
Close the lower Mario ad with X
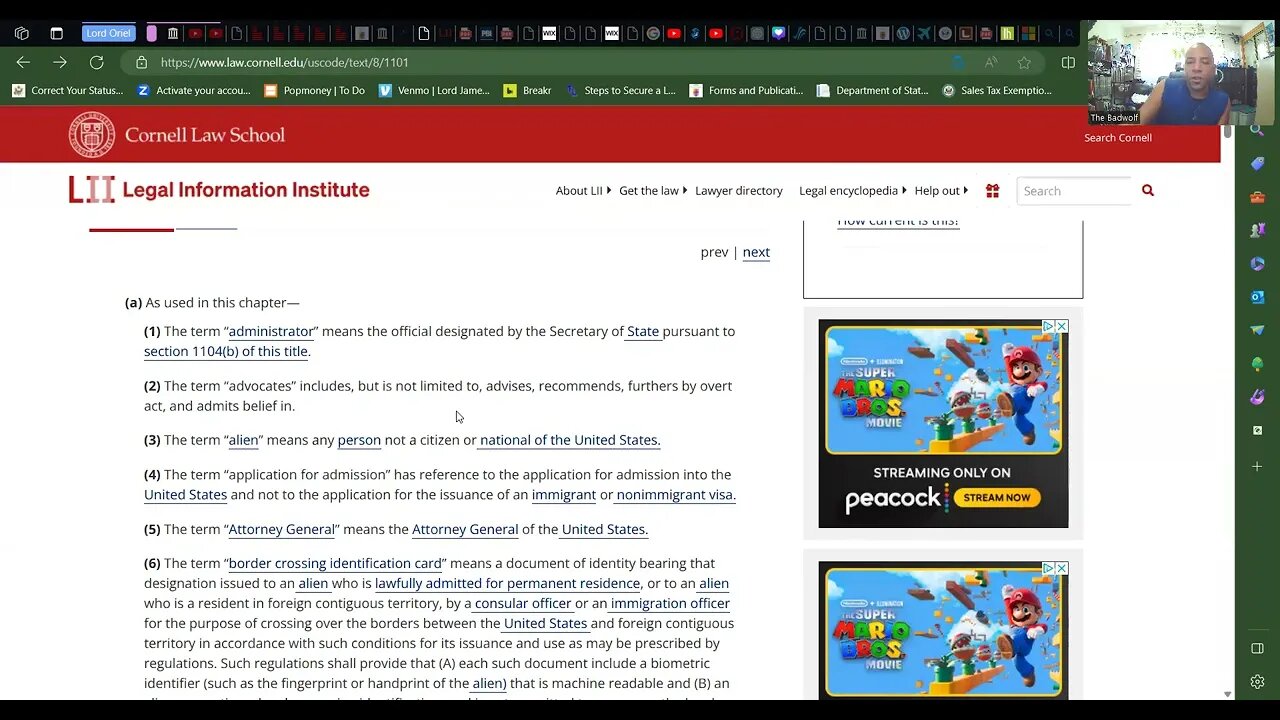(x=1062, y=568)
